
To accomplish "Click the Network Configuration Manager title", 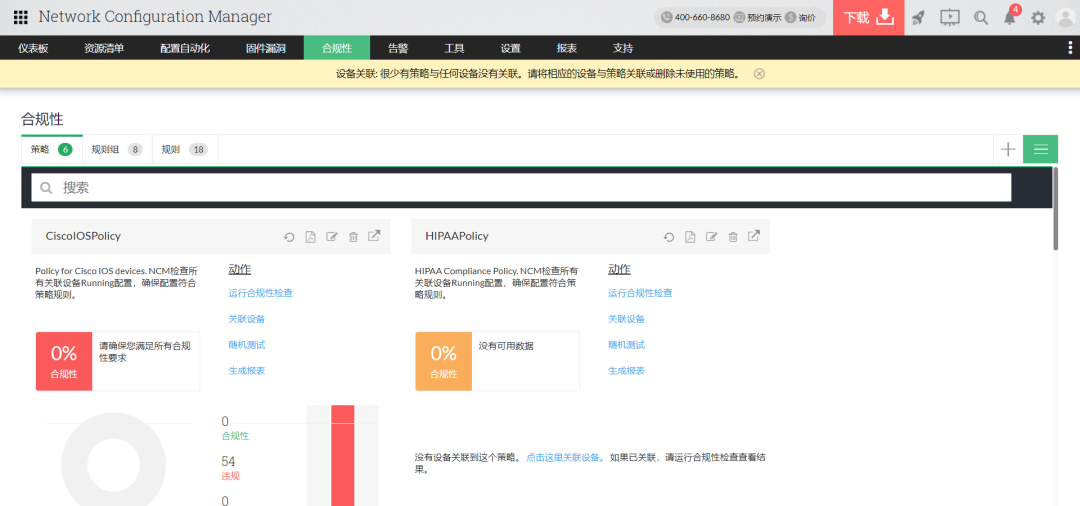I will point(155,17).
